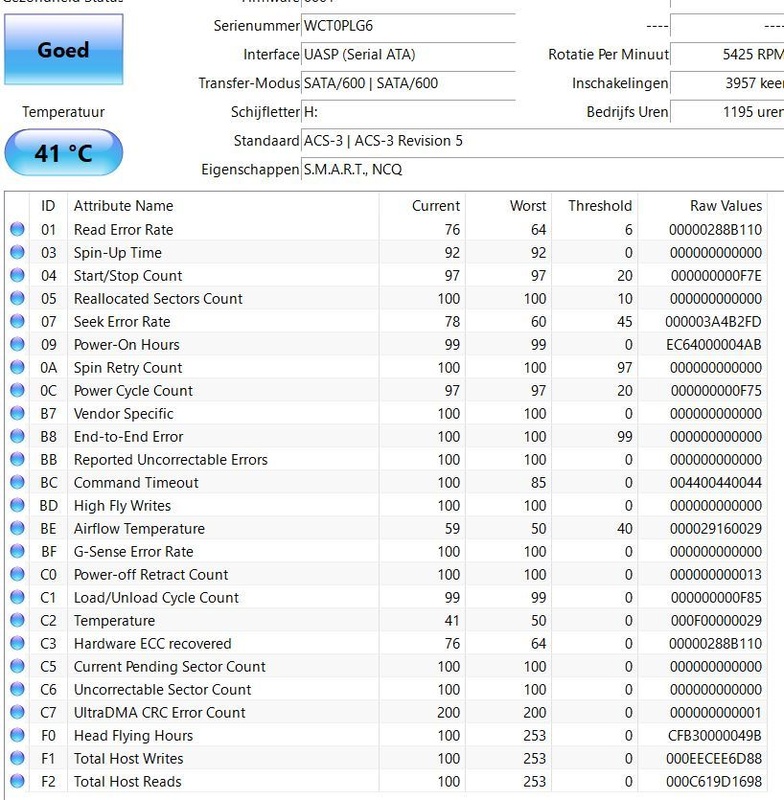Select the Seek Error Rate attribute name

[x=122, y=321]
